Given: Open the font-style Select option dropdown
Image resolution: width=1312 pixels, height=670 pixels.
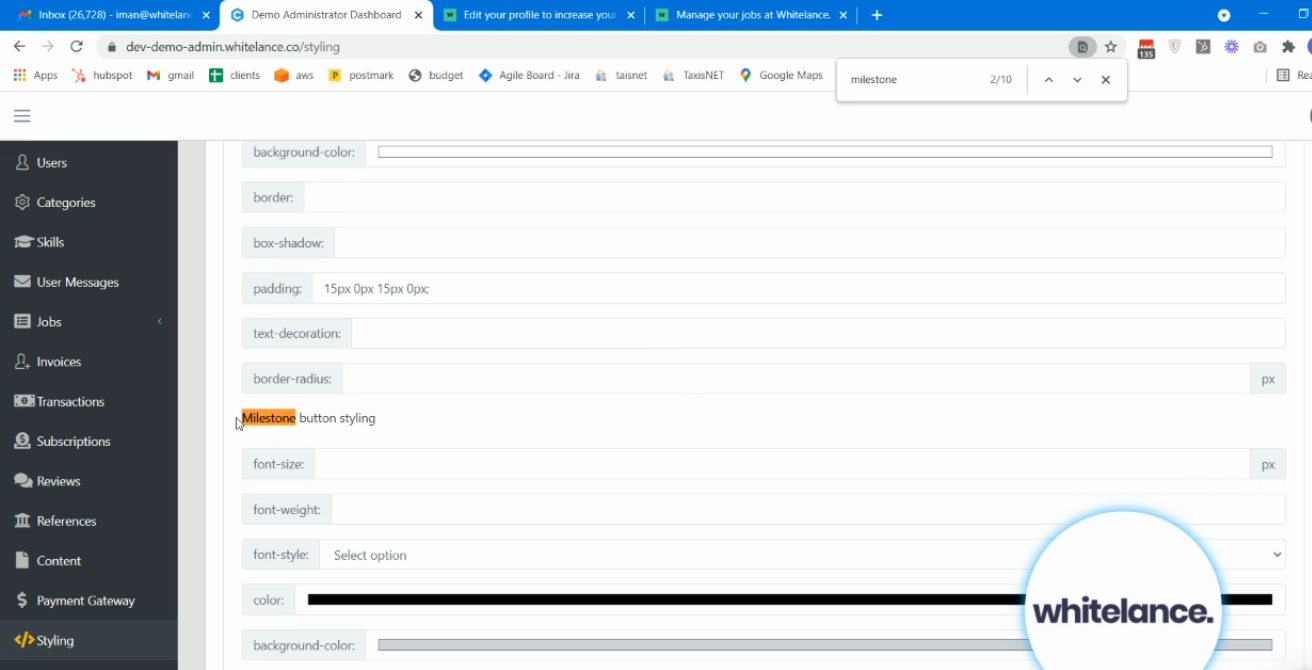Looking at the screenshot, I should (x=802, y=555).
